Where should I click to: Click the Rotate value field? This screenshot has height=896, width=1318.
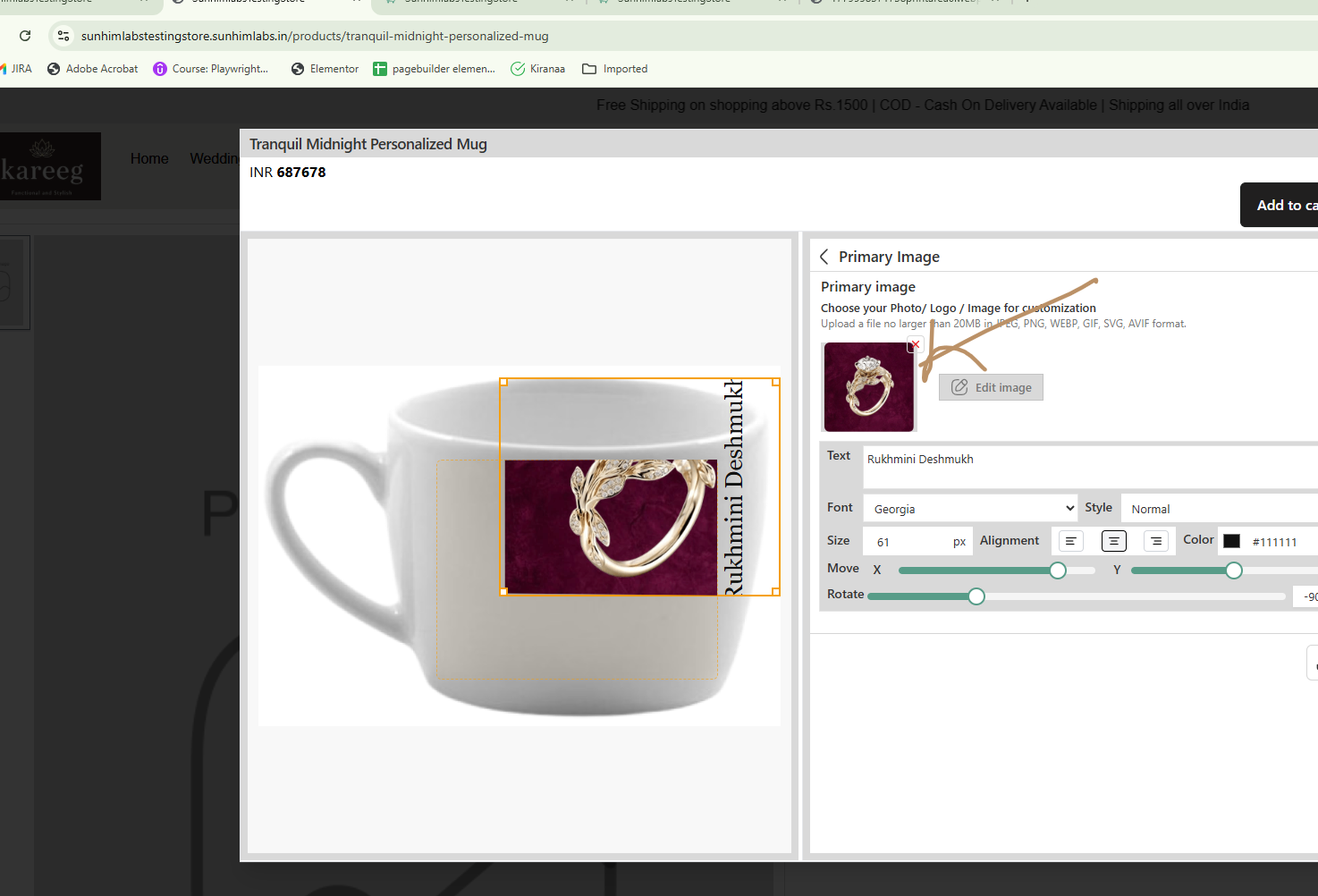1305,596
